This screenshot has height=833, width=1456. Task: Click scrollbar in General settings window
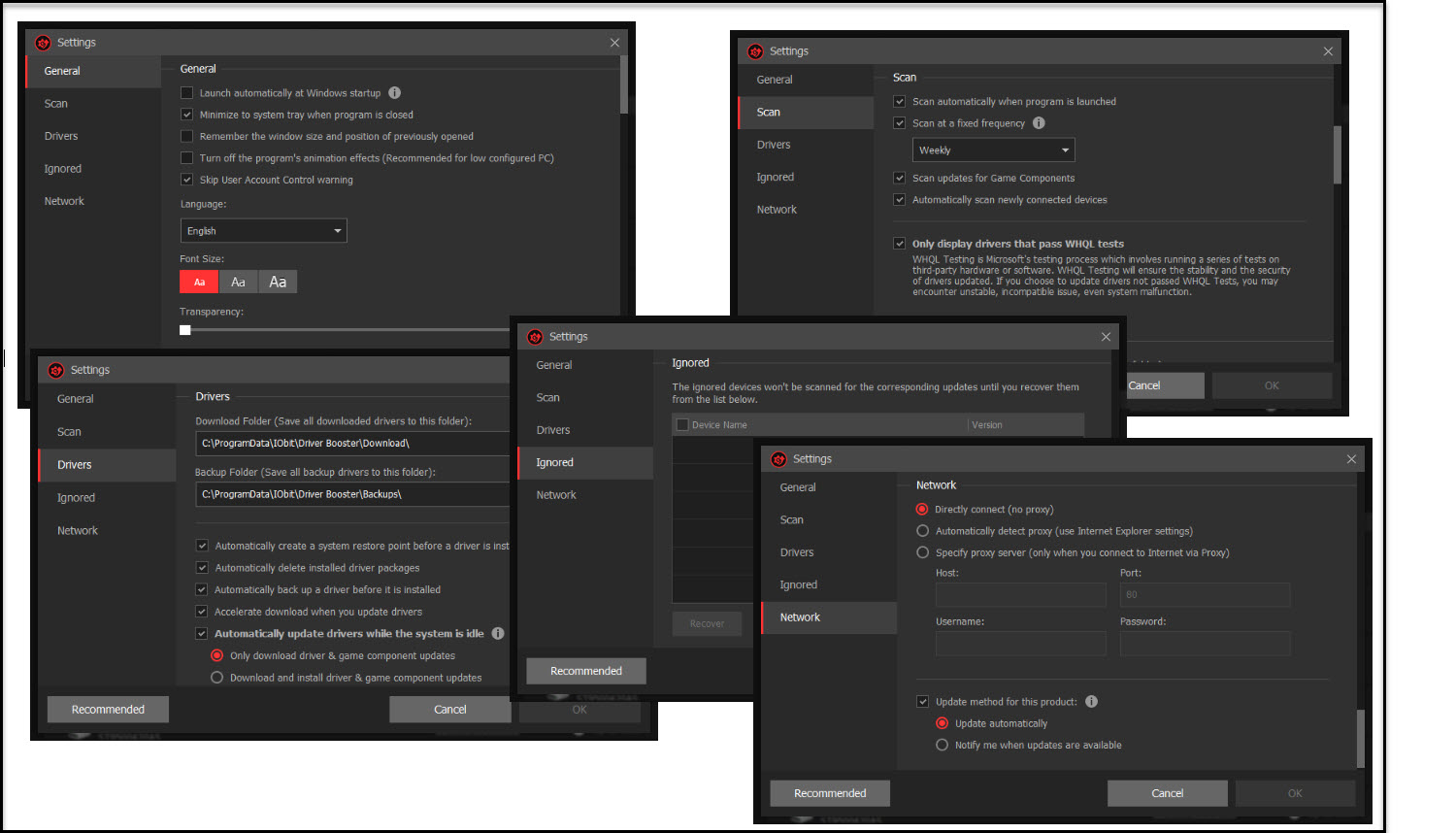coord(623,84)
